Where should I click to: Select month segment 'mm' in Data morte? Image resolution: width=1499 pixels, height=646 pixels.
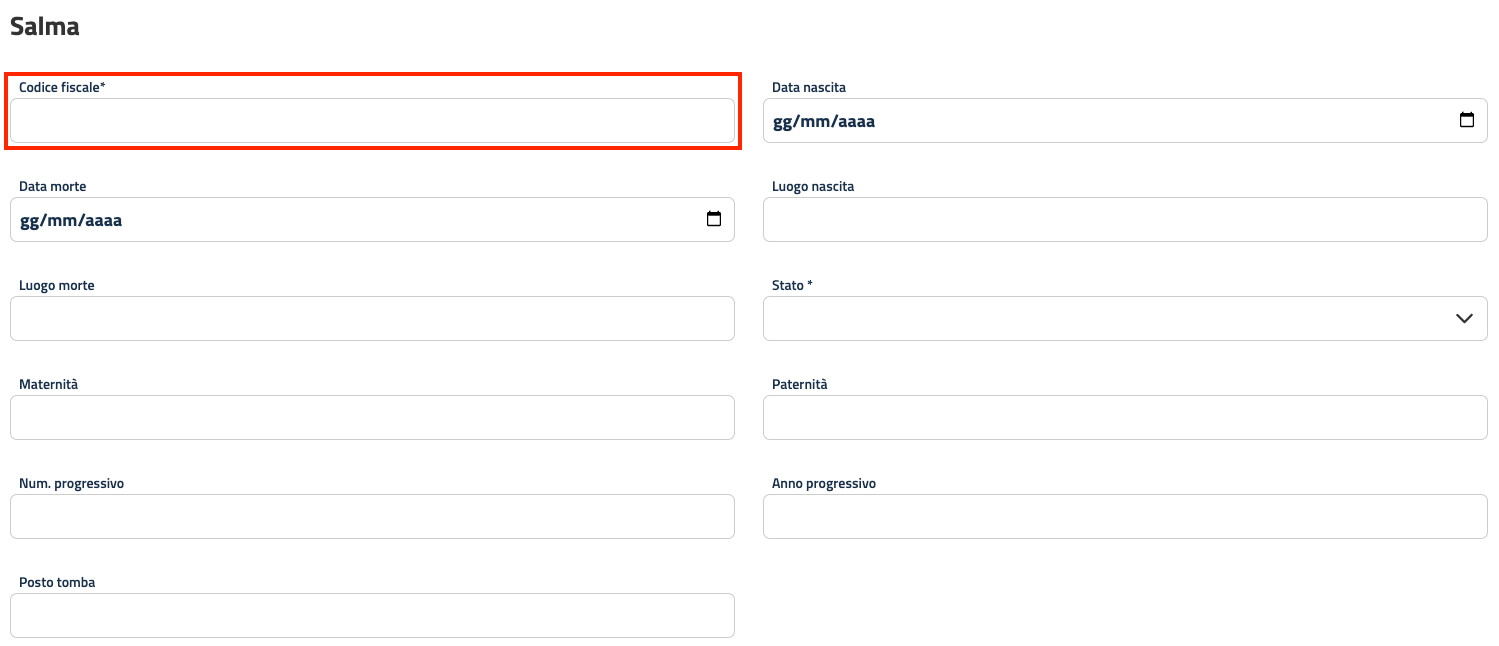pos(61,221)
